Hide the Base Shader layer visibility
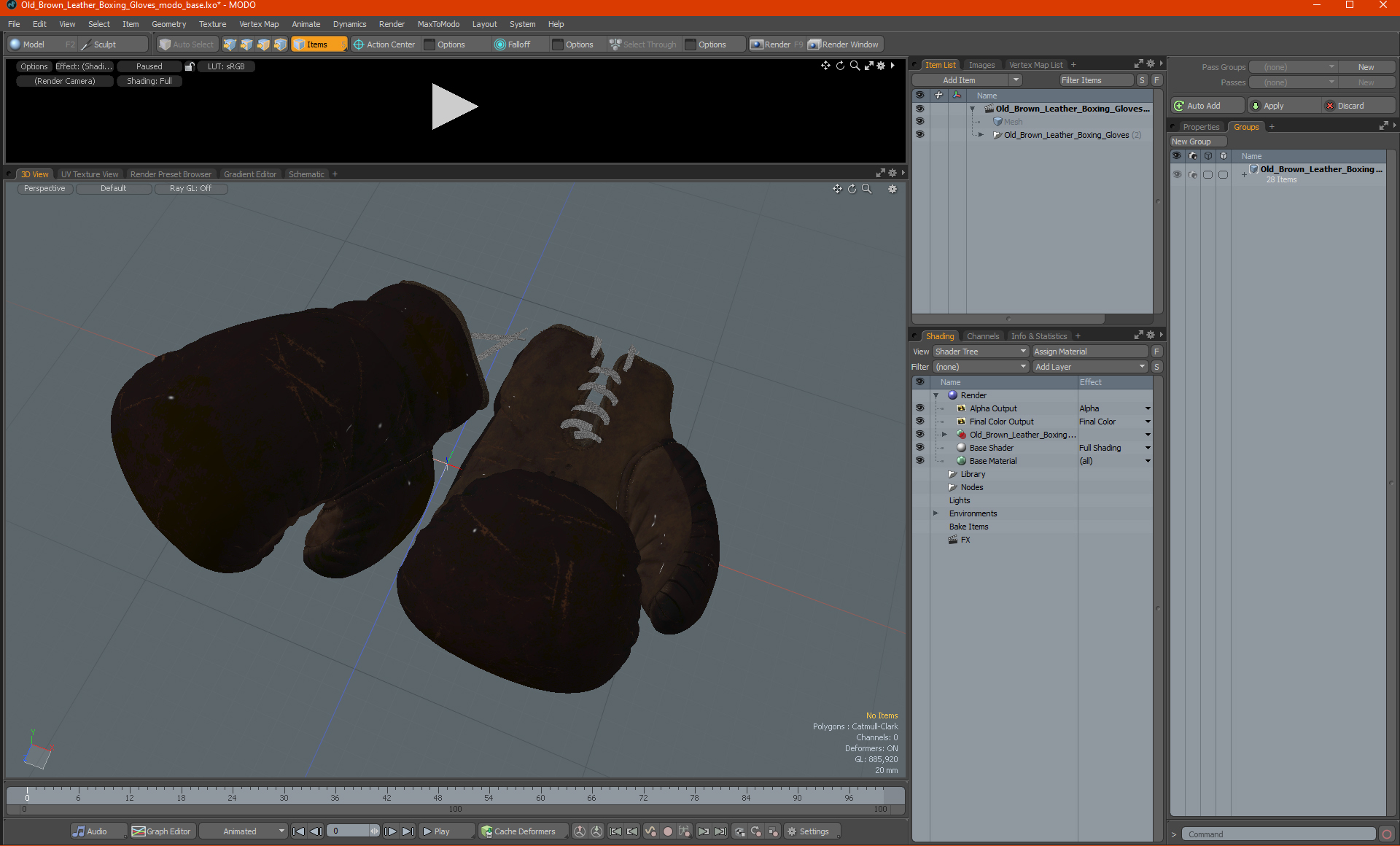The width and height of the screenshot is (1400, 846). click(x=919, y=448)
